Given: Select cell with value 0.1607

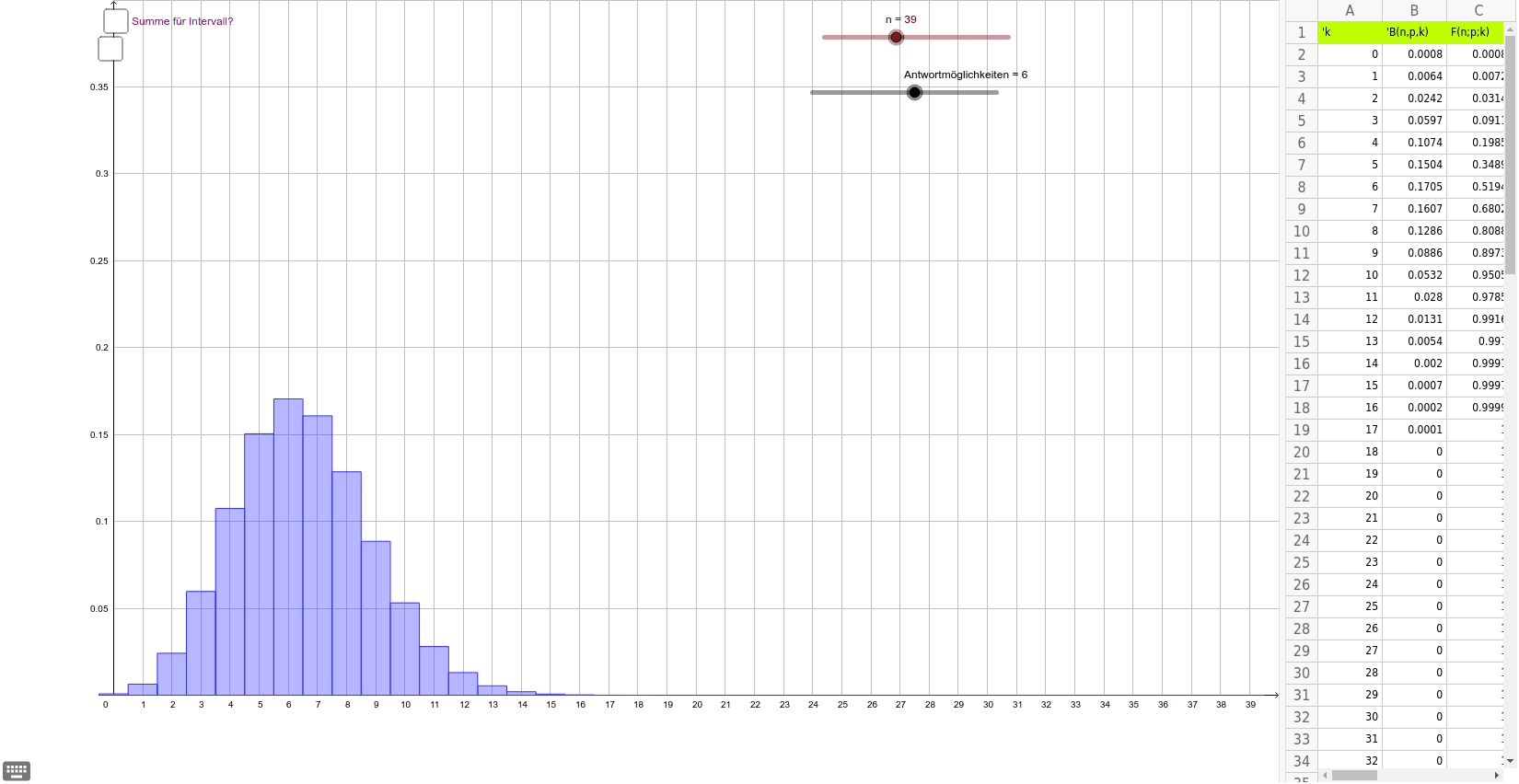Looking at the screenshot, I should [x=1414, y=209].
